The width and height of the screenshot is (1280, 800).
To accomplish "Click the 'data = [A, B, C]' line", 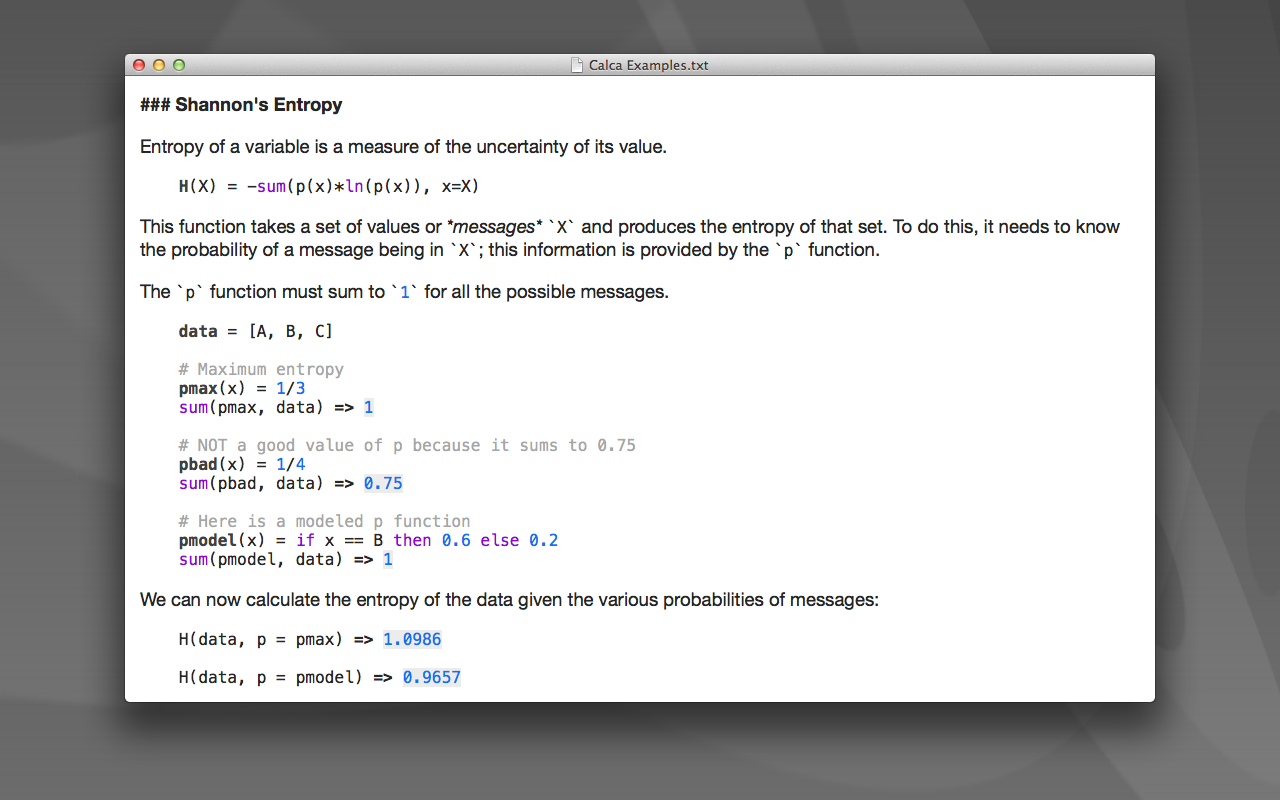I will tap(256, 331).
